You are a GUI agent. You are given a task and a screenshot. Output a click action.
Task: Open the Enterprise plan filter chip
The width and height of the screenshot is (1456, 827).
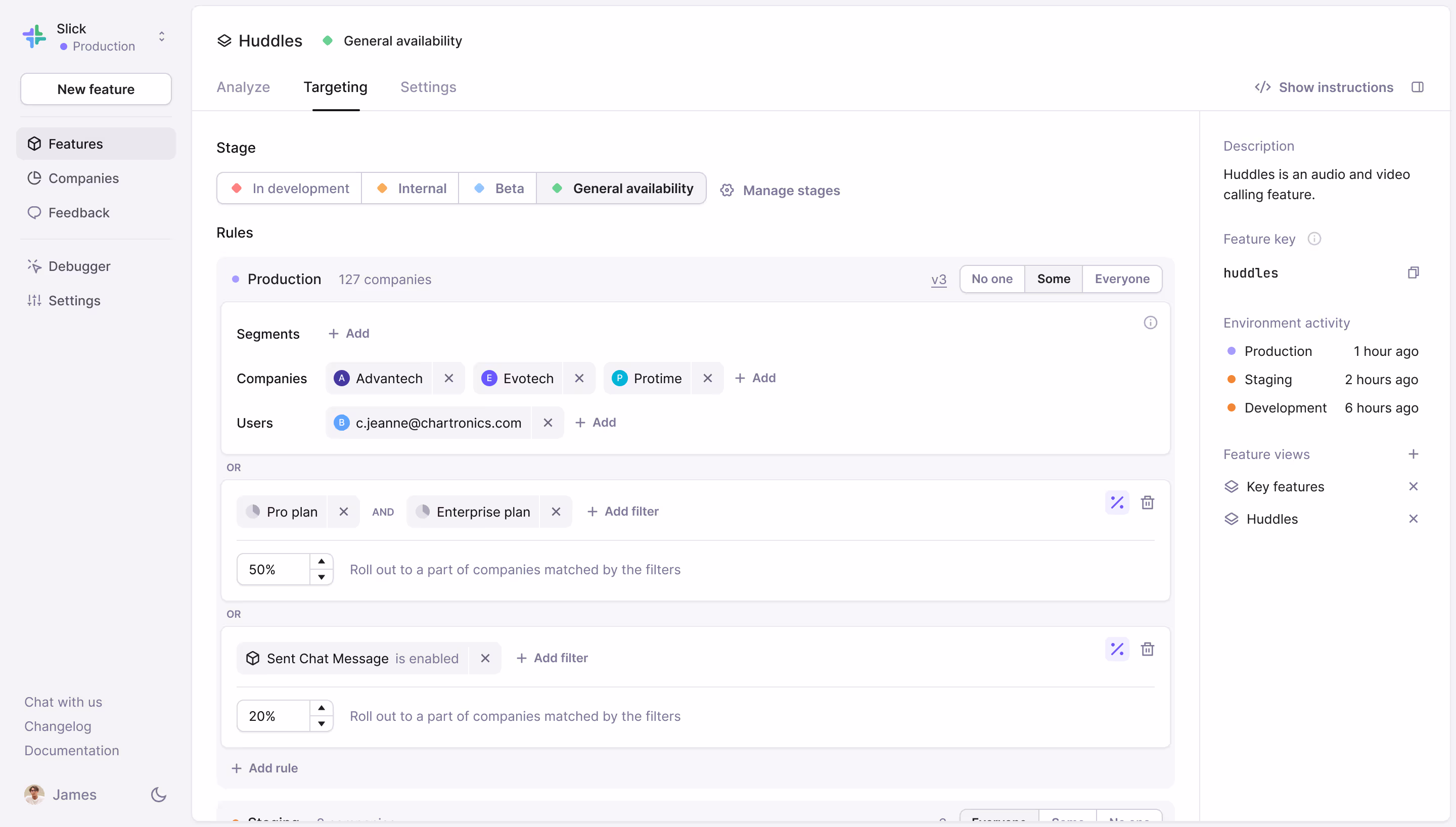tap(473, 512)
